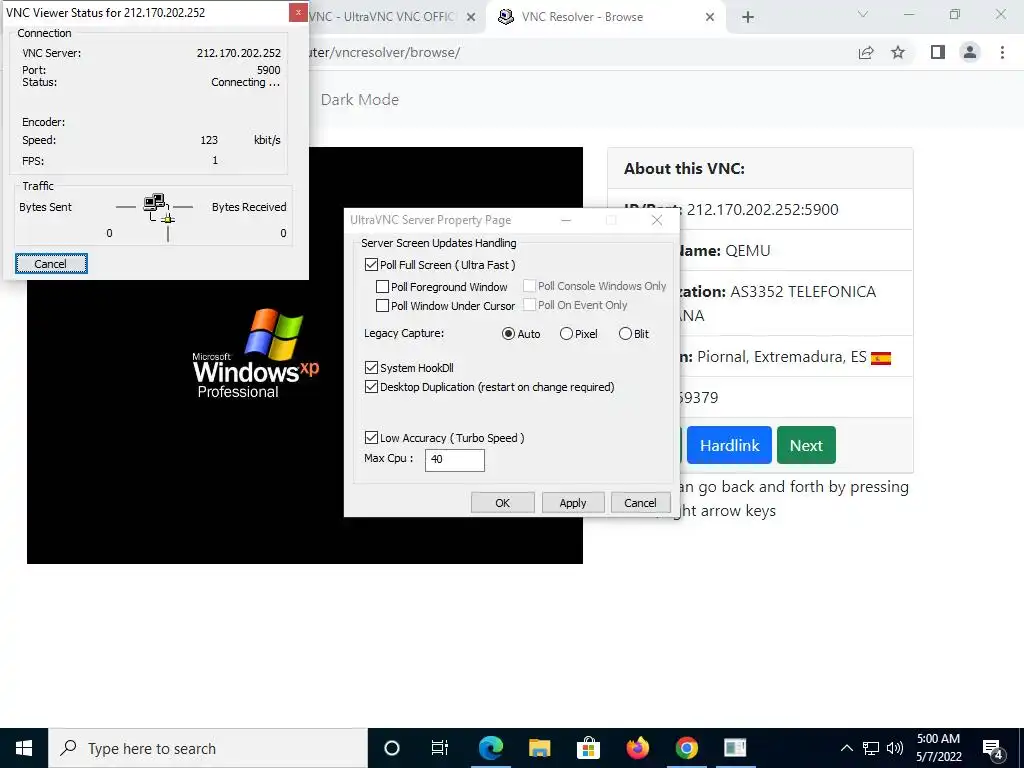Open Chrome profile avatar
Image resolution: width=1024 pixels, height=768 pixels.
click(x=970, y=52)
